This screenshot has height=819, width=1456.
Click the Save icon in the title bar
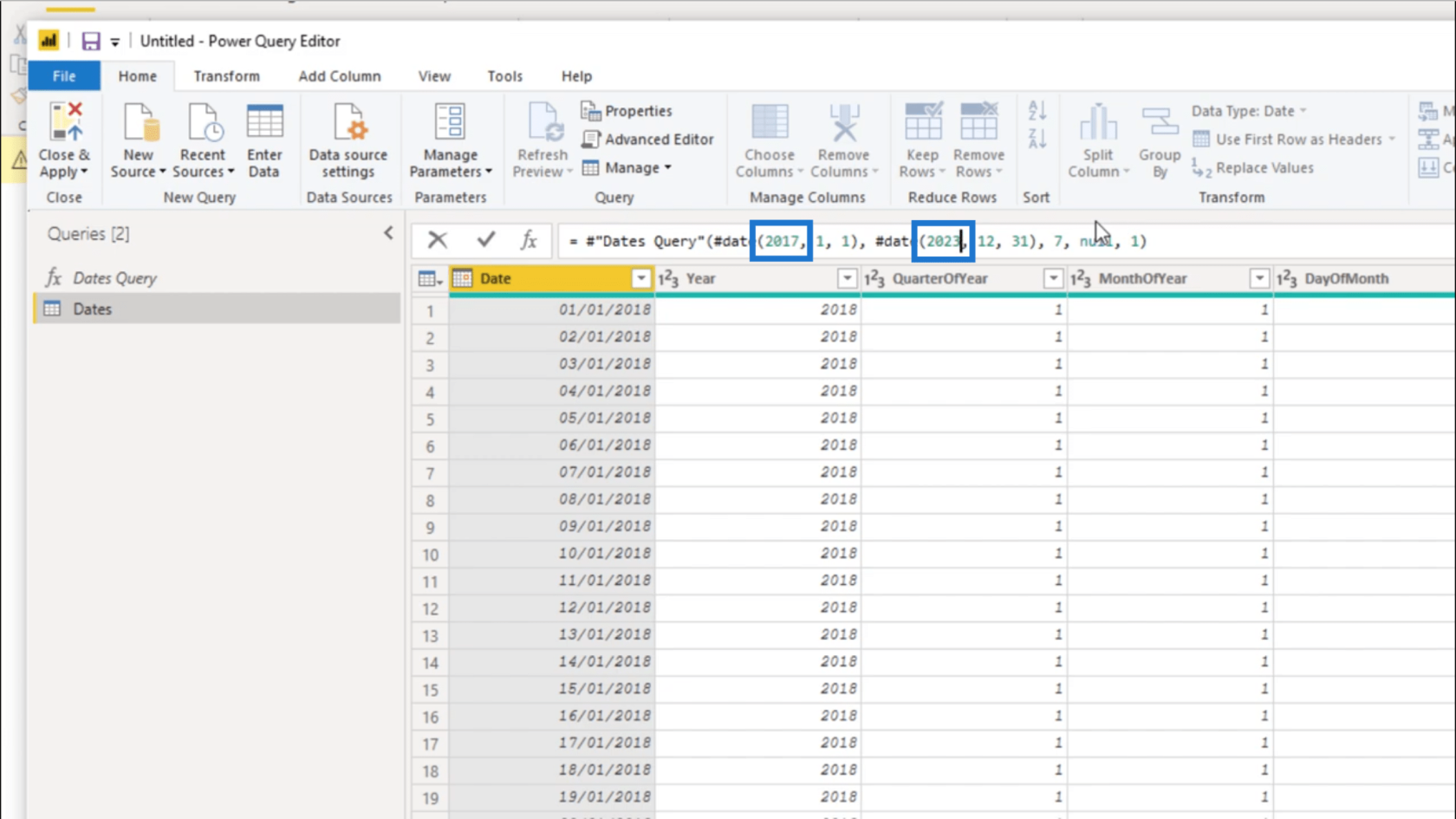[90, 41]
